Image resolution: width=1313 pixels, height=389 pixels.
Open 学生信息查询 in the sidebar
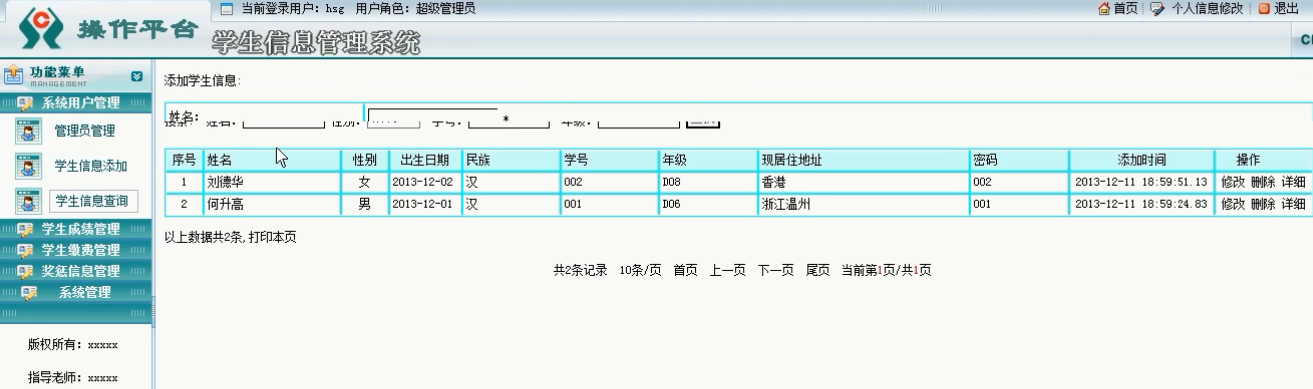[93, 201]
